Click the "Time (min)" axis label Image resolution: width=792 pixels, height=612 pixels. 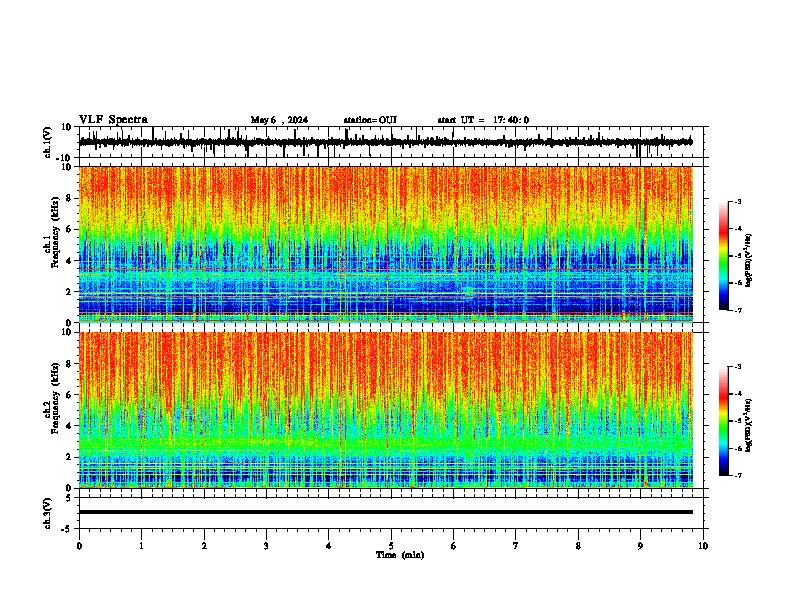400,555
